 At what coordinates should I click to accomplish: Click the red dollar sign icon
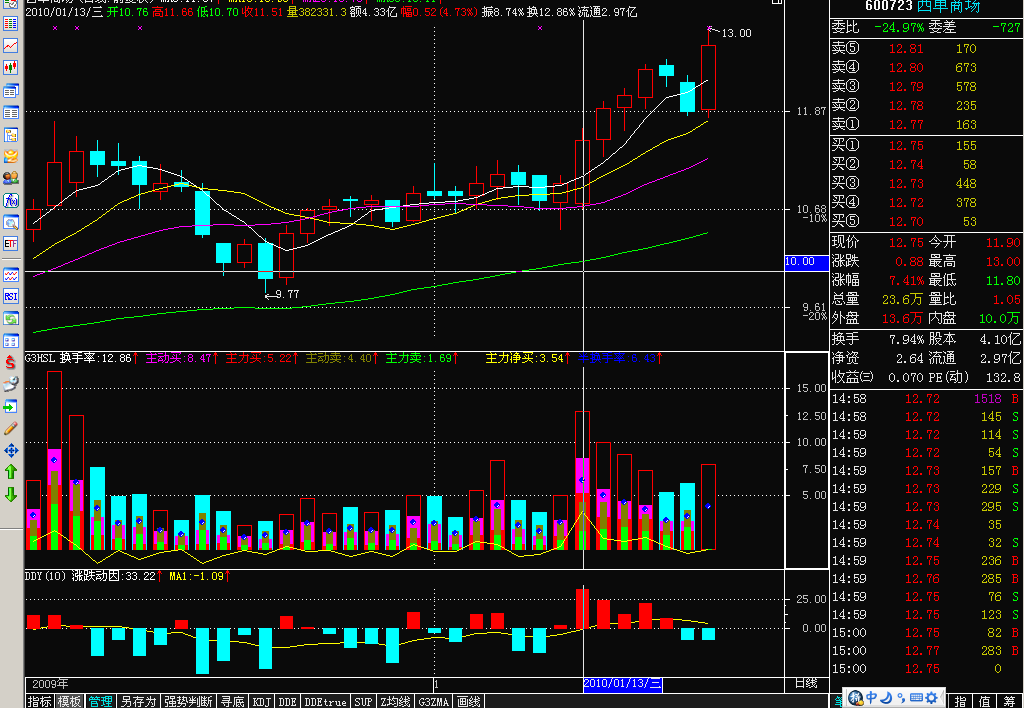pos(10,362)
